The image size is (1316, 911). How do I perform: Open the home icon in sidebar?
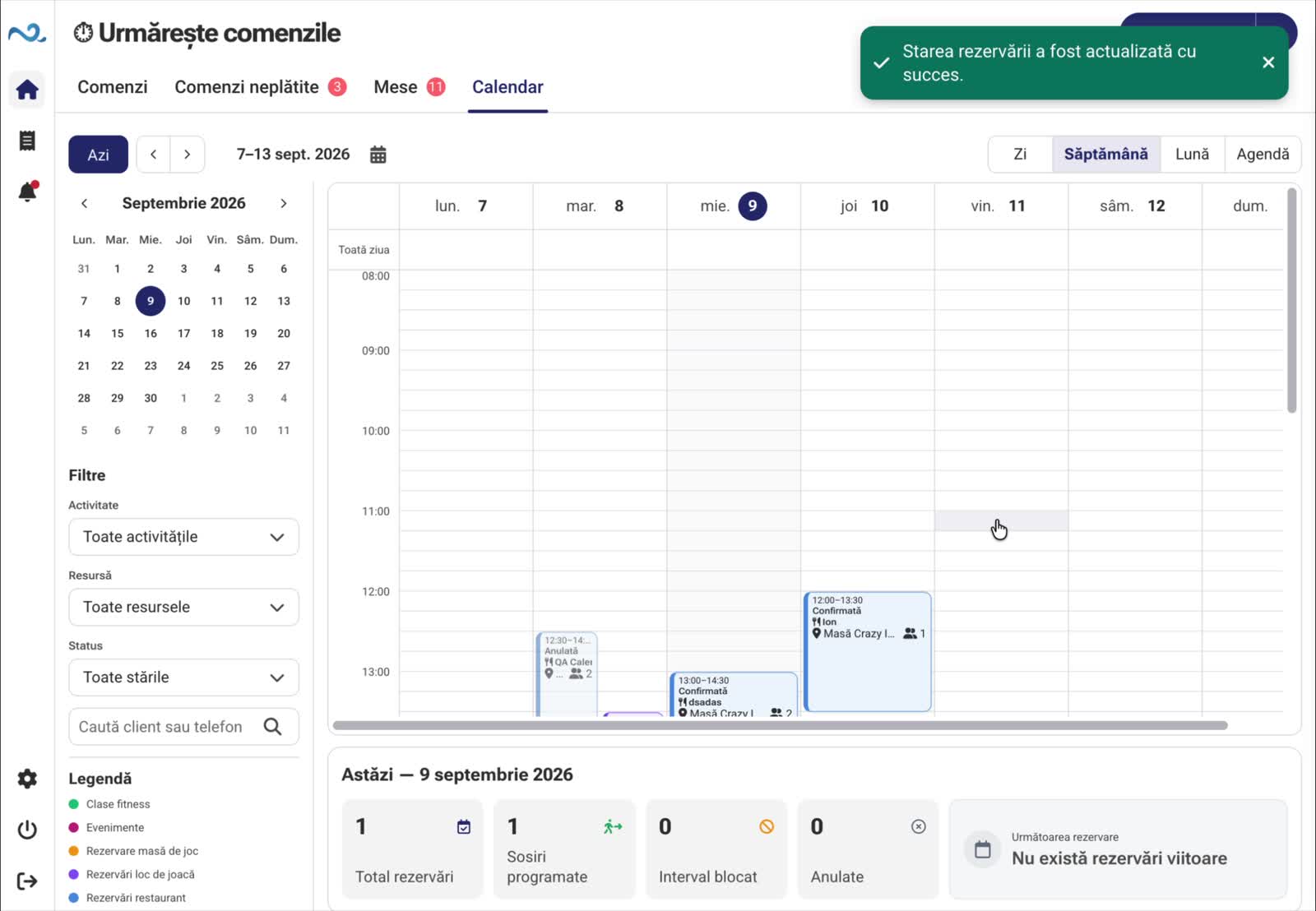(x=27, y=90)
